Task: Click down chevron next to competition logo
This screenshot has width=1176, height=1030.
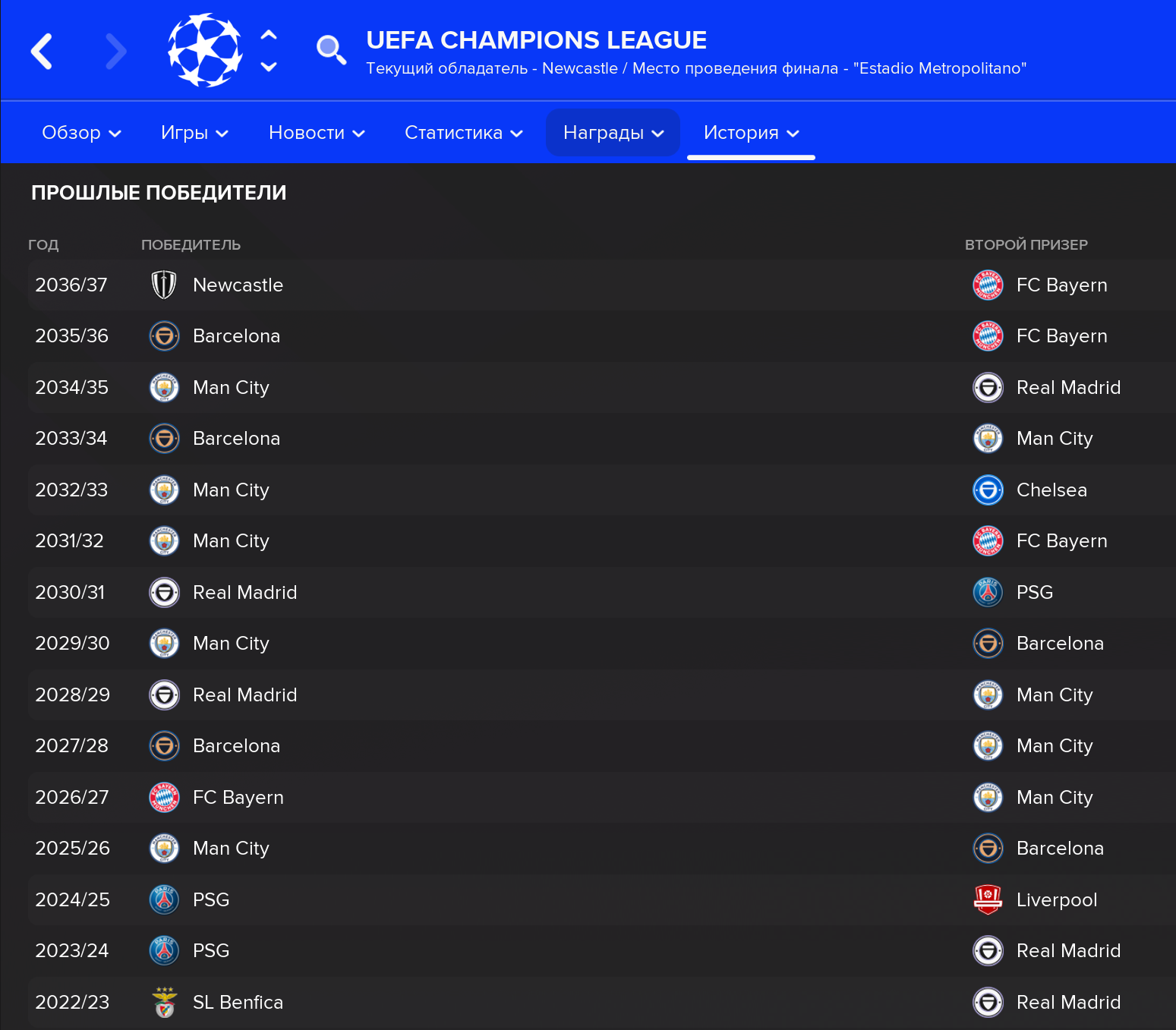Action: tap(269, 67)
